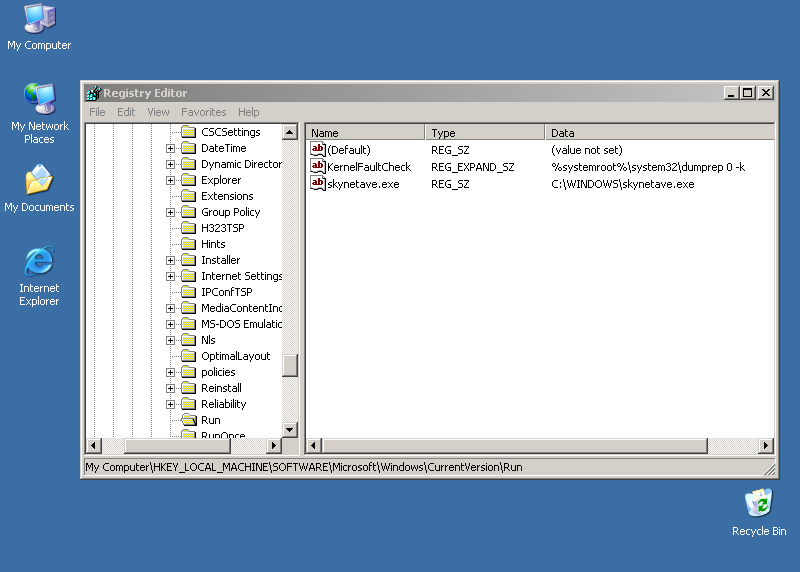Click the H323TSP folder icon

(x=189, y=228)
